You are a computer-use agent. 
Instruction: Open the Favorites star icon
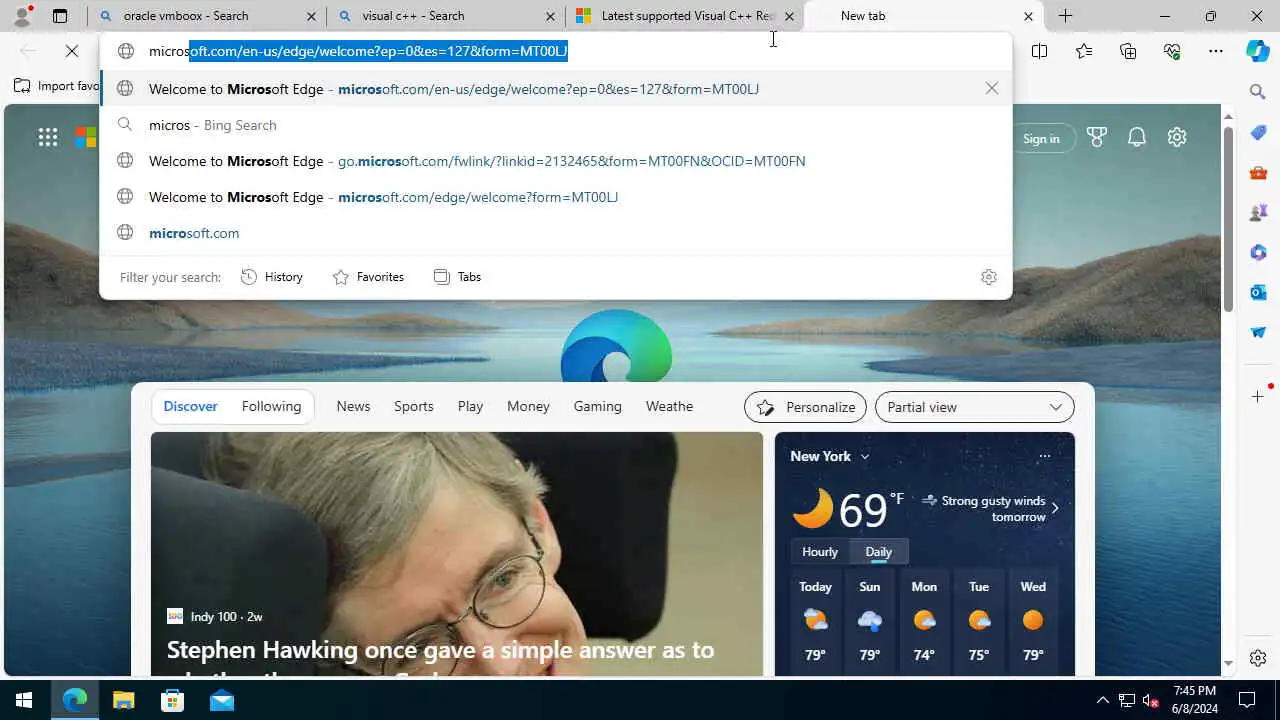[x=1084, y=51]
